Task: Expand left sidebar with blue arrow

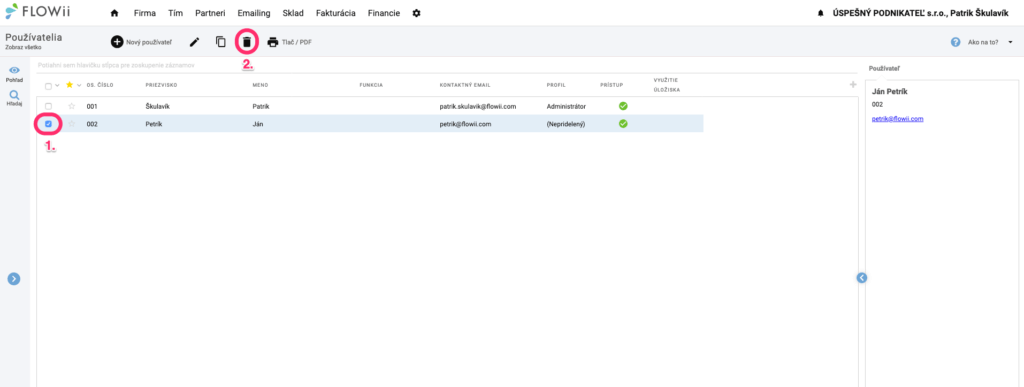Action: 14,279
